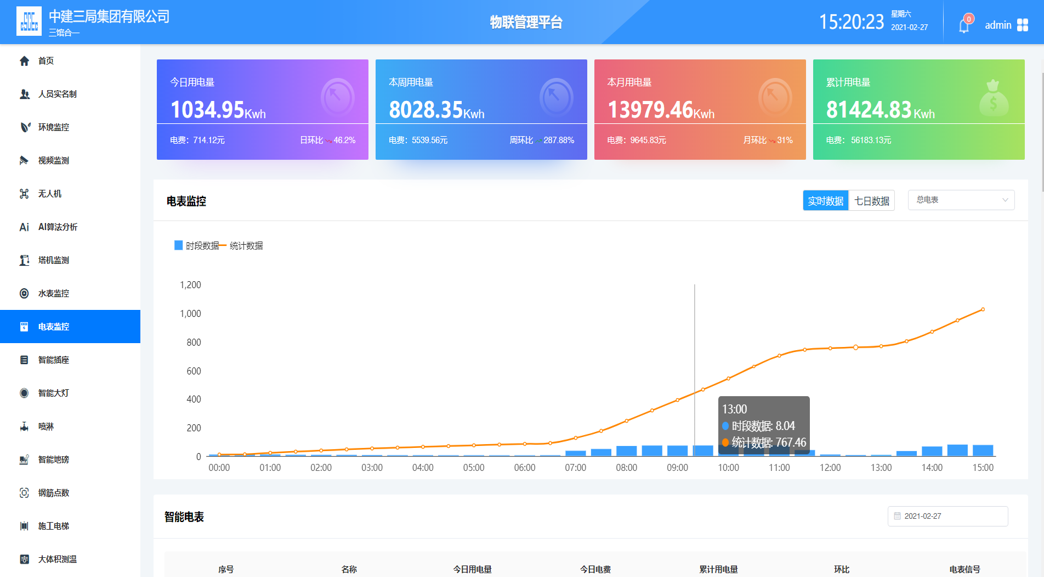Go to 人员实名制 menu item
The height and width of the screenshot is (577, 1044).
click(57, 94)
